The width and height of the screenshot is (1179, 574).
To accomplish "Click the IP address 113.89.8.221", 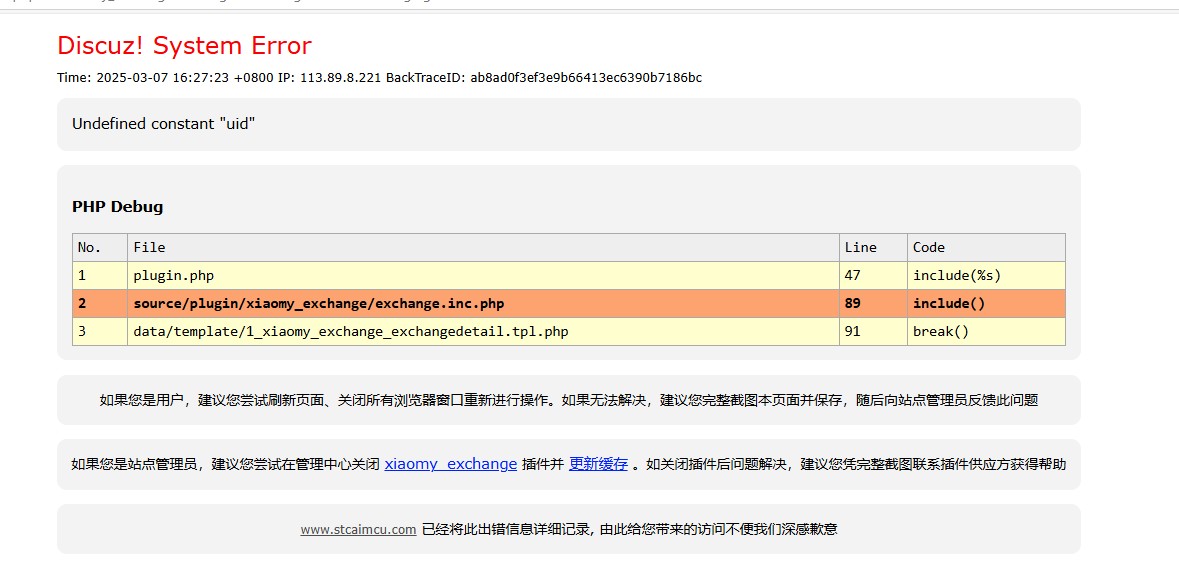I will (x=341, y=77).
